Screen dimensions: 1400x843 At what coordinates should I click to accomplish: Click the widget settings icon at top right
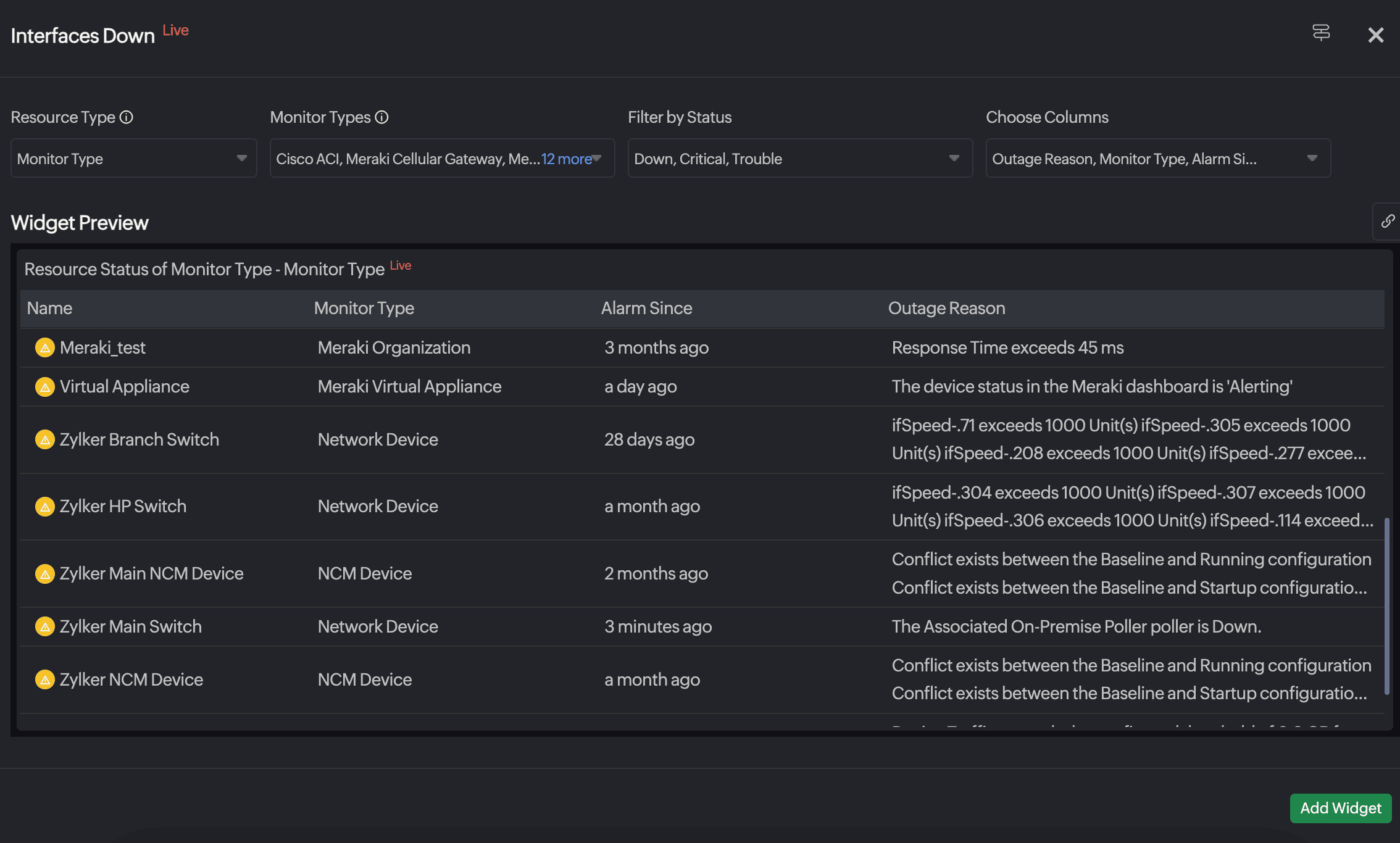1320,33
